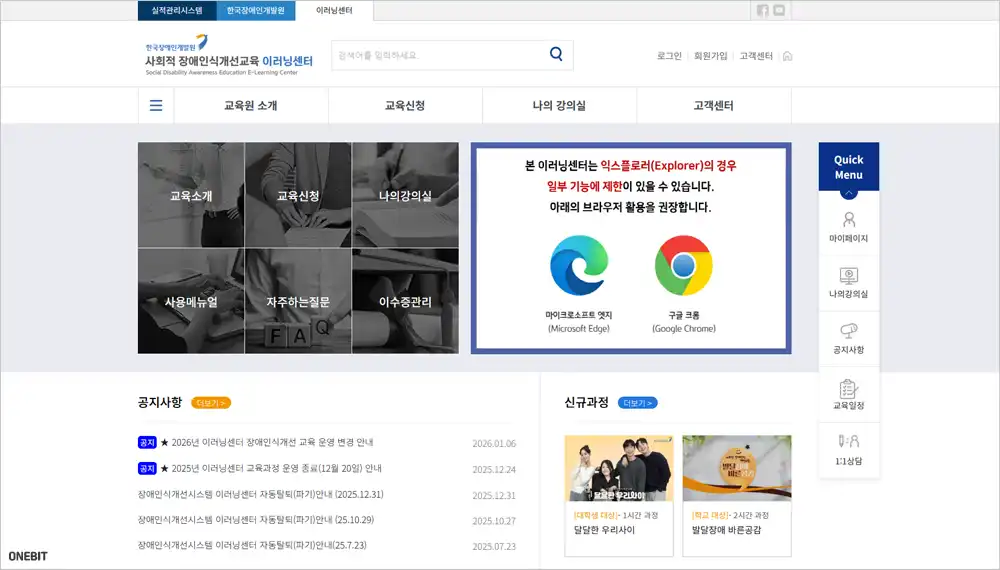Image resolution: width=1000 pixels, height=570 pixels.
Task: Open the 교육원 소개 menu
Action: pos(251,105)
